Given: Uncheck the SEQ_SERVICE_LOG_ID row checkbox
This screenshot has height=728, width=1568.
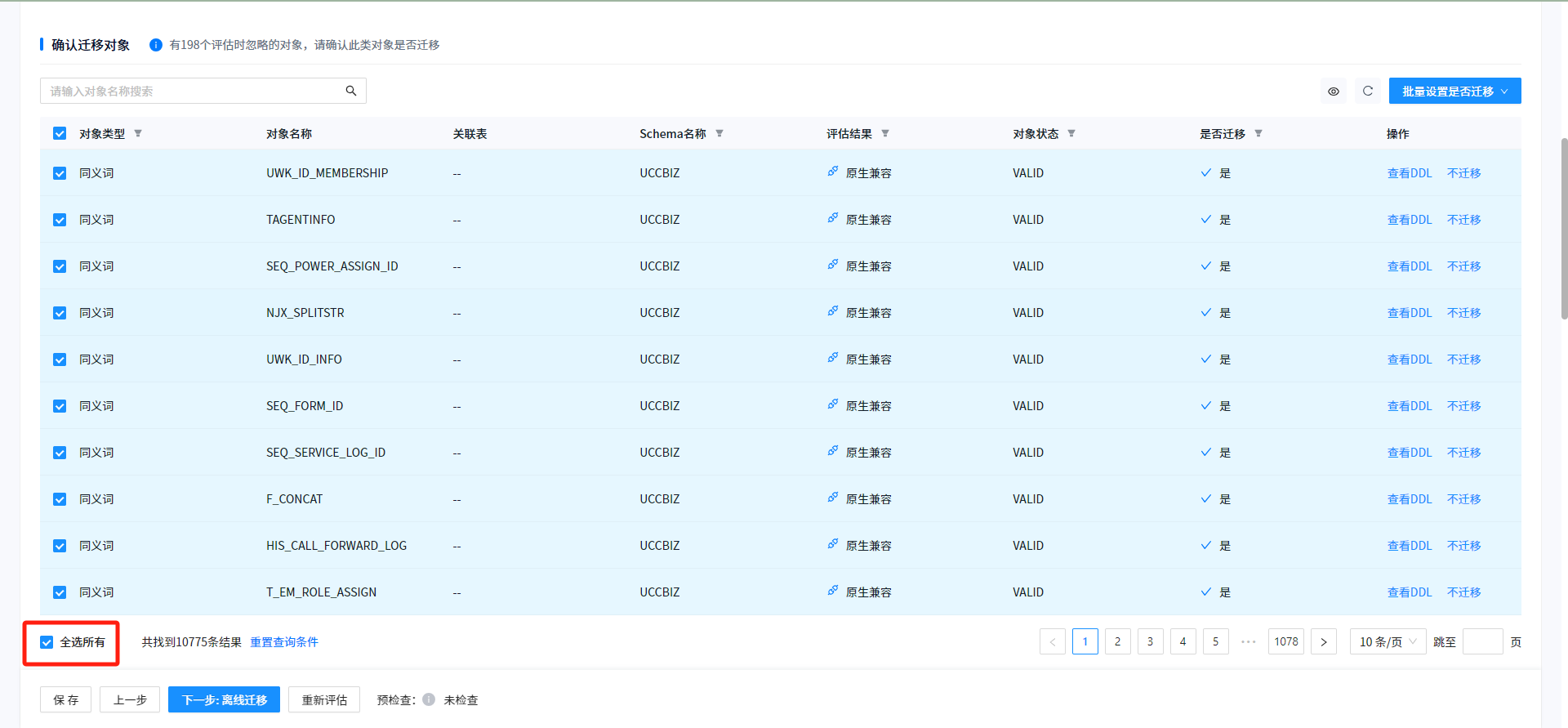Looking at the screenshot, I should (x=60, y=453).
